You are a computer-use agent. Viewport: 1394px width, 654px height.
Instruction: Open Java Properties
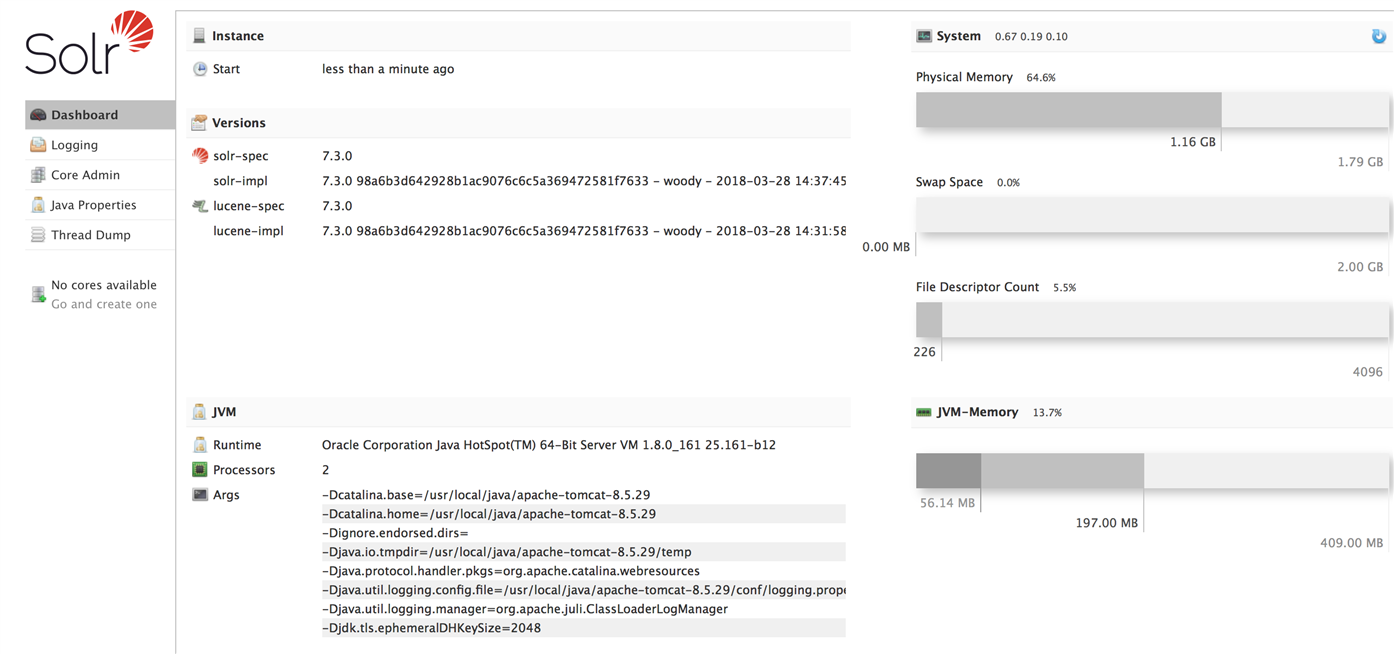tap(100, 205)
